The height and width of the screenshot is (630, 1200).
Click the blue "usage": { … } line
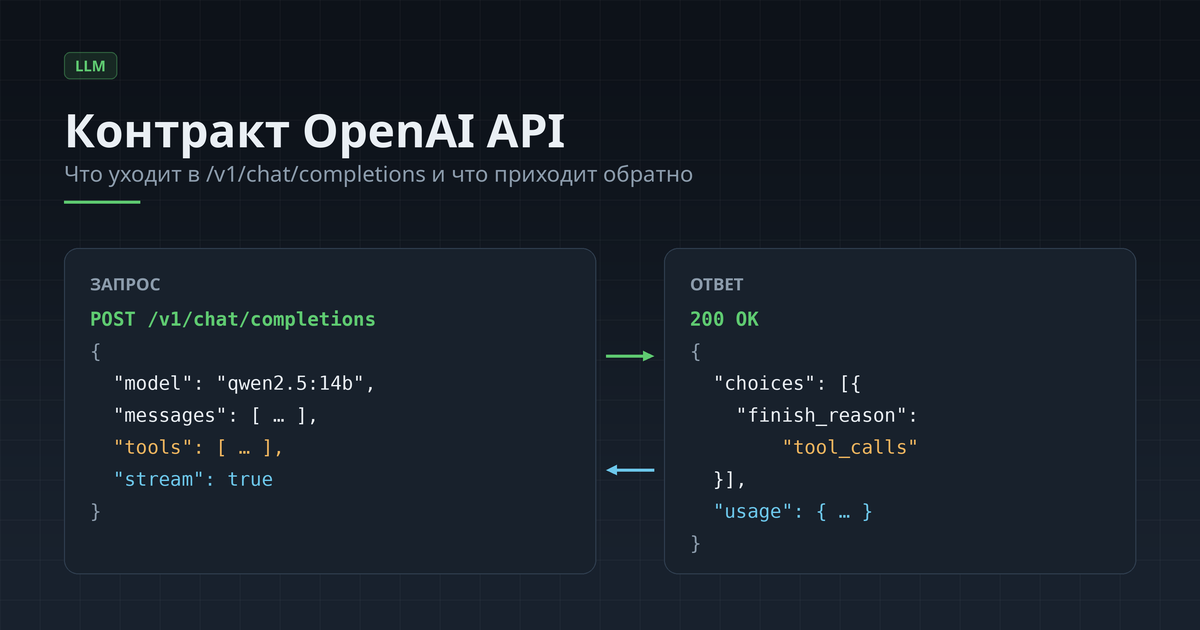793,512
